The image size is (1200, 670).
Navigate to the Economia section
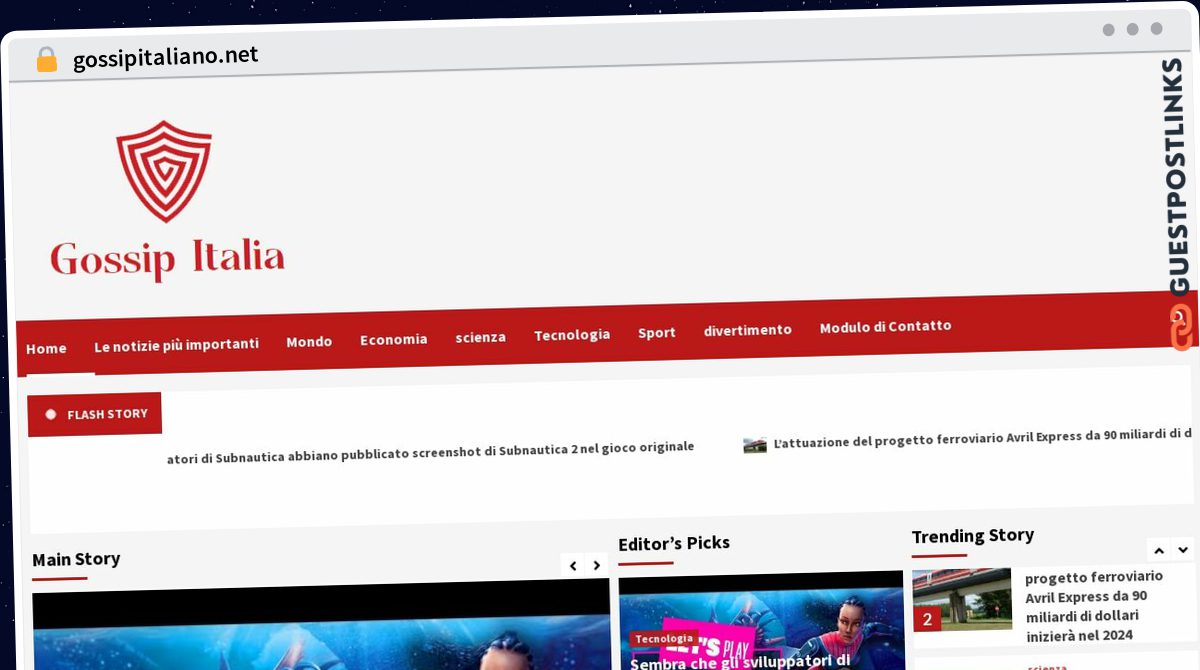(393, 339)
